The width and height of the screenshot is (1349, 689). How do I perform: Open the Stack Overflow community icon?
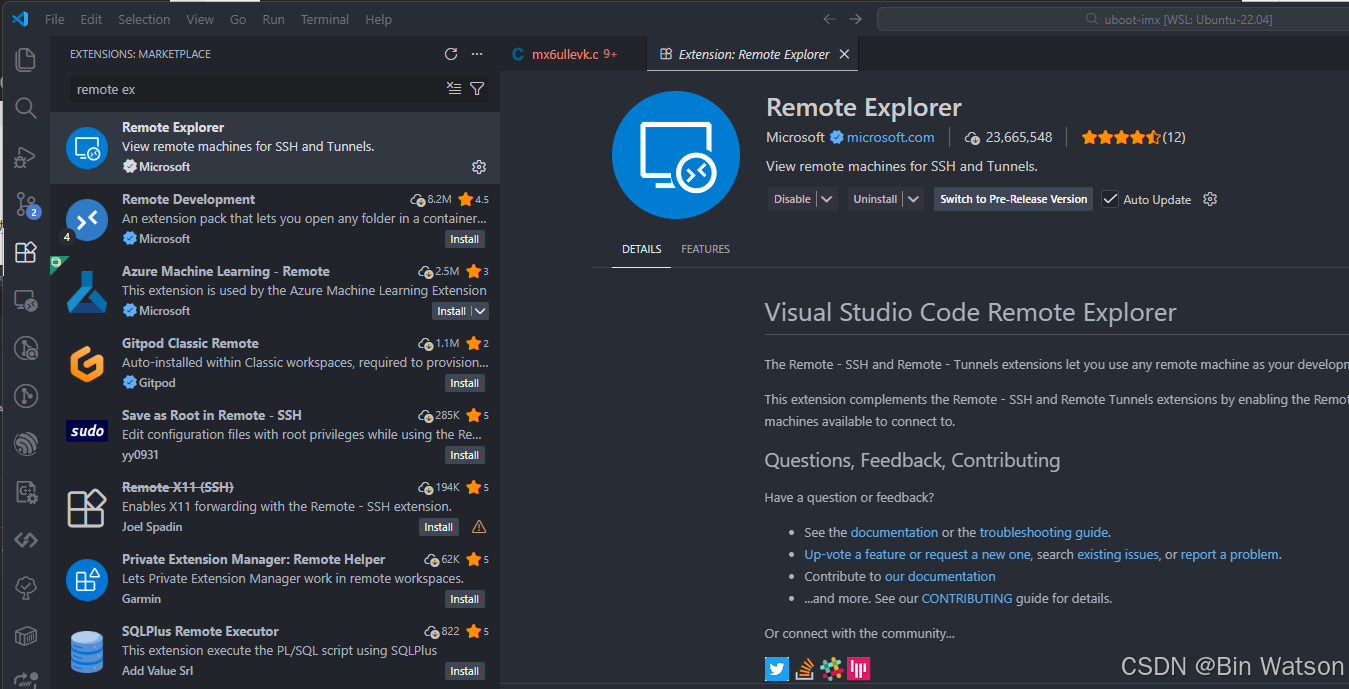pos(804,669)
